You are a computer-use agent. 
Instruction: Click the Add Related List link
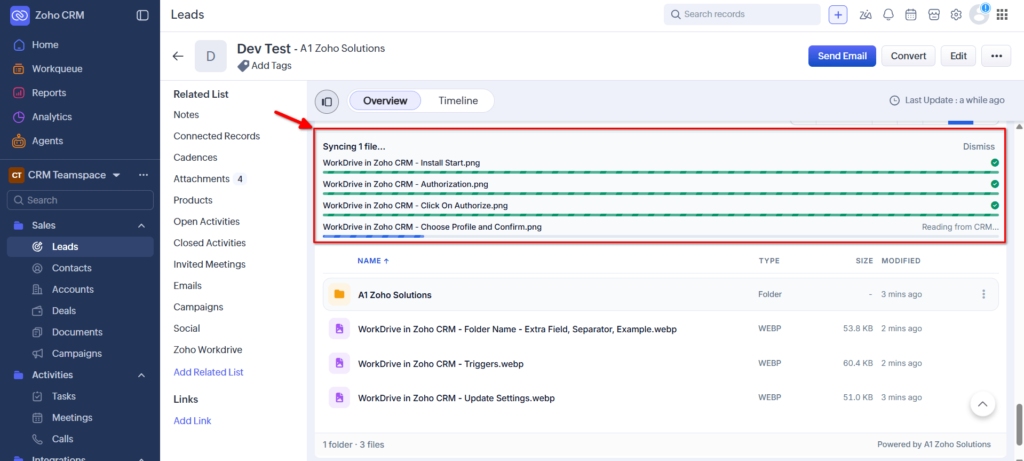point(208,372)
